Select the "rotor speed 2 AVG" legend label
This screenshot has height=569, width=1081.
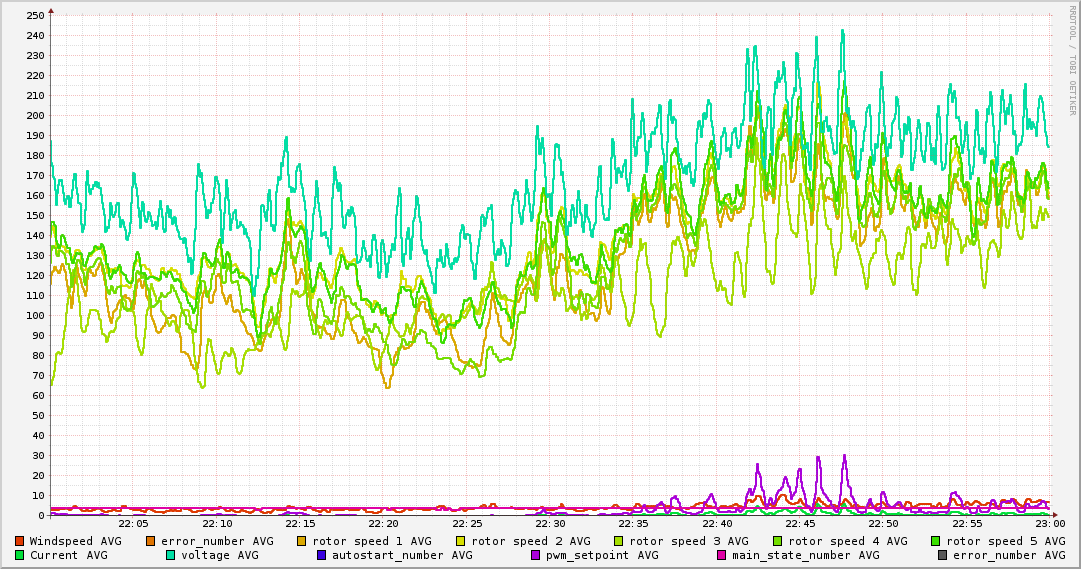coord(531,541)
